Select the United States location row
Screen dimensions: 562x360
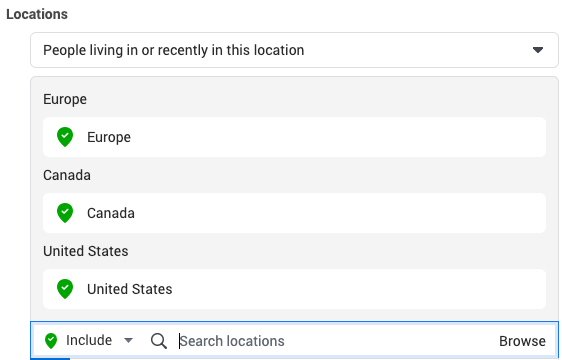point(294,289)
